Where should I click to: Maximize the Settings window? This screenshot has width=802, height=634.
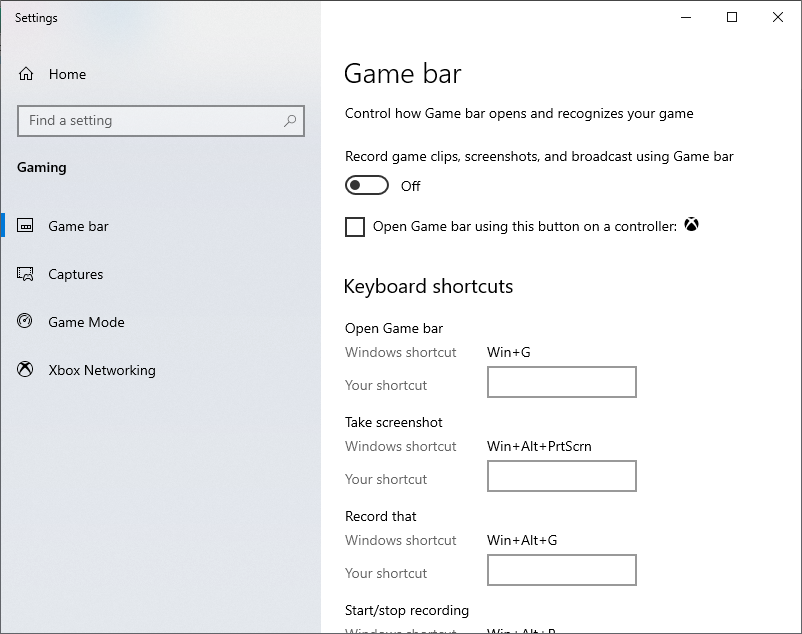click(732, 17)
